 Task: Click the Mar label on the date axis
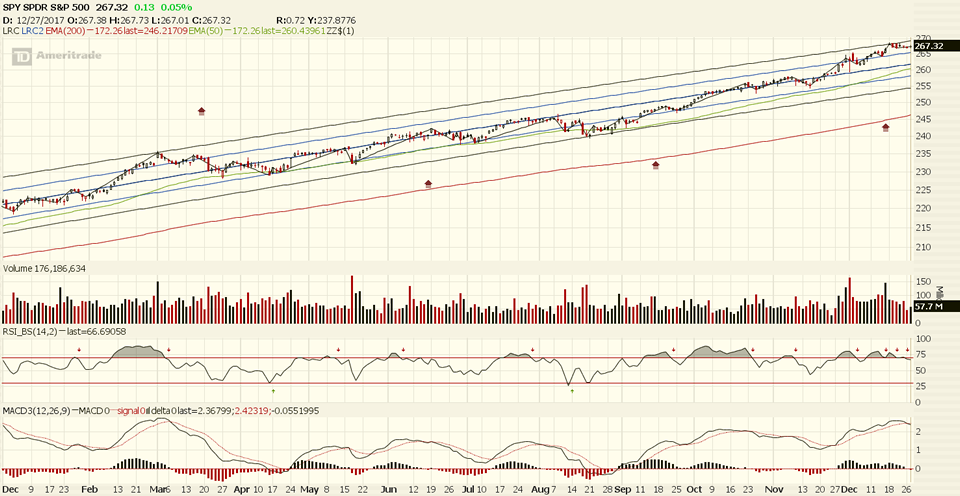click(158, 490)
